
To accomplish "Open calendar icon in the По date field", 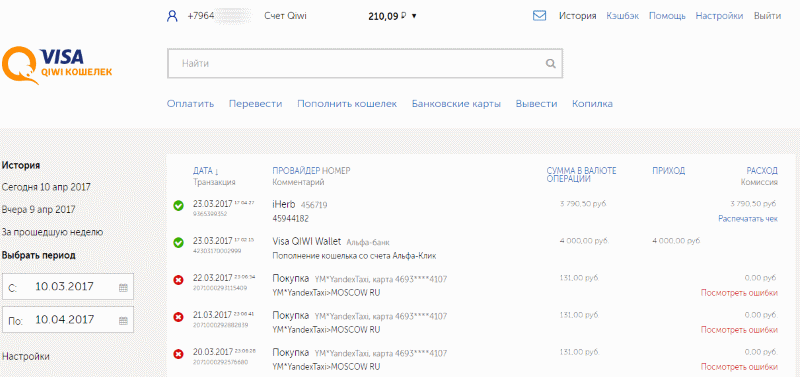I will [x=123, y=321].
